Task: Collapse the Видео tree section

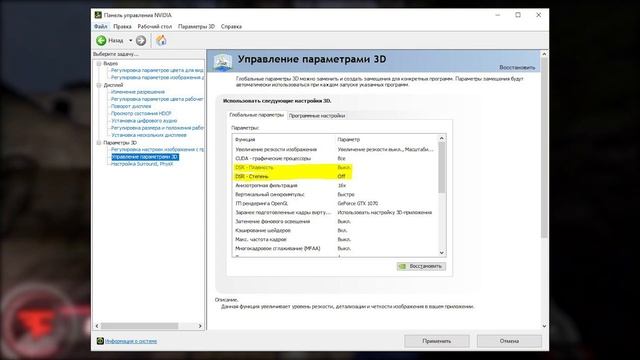Action: (99, 64)
